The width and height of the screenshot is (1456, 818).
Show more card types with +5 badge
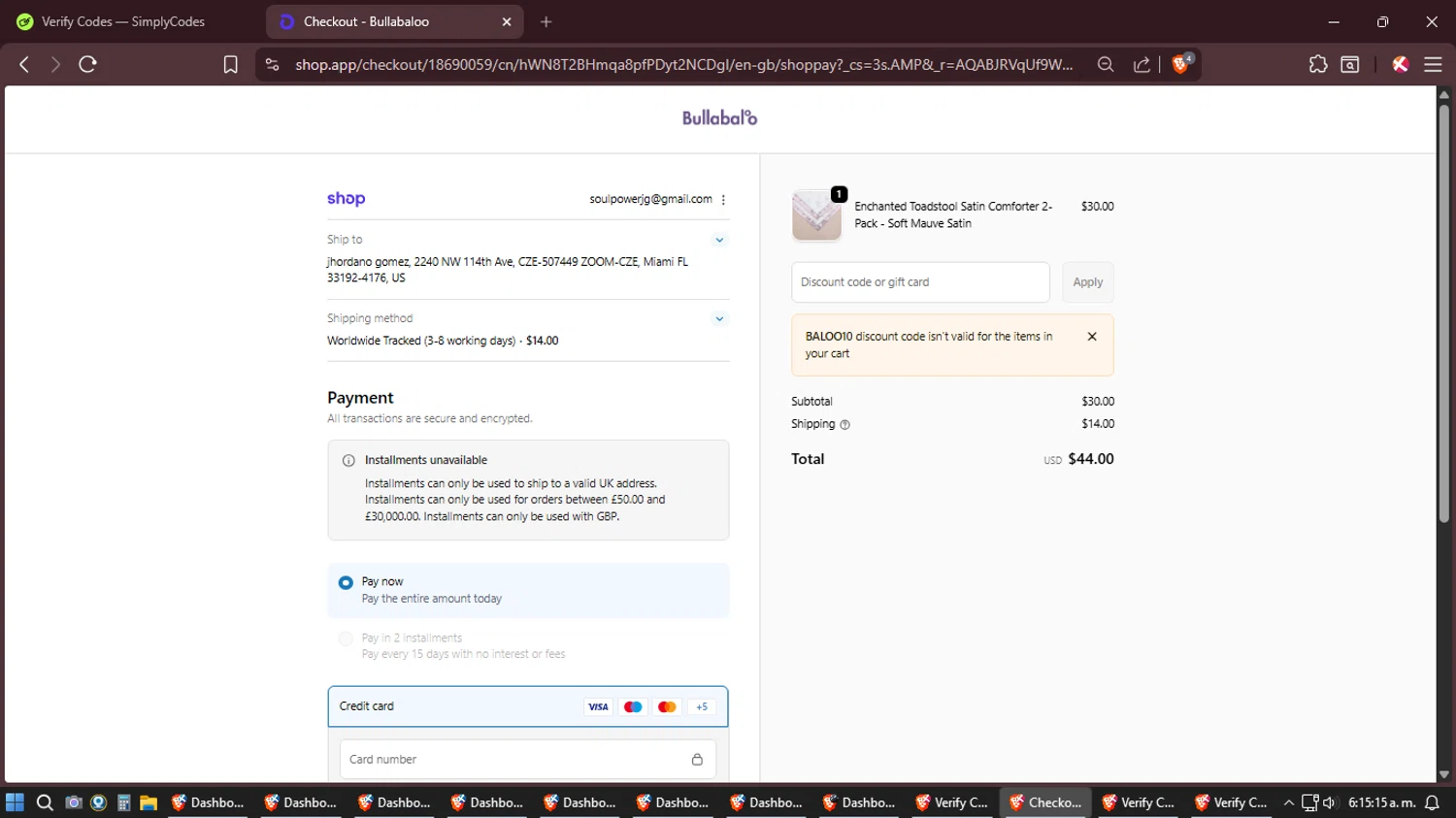tap(702, 706)
